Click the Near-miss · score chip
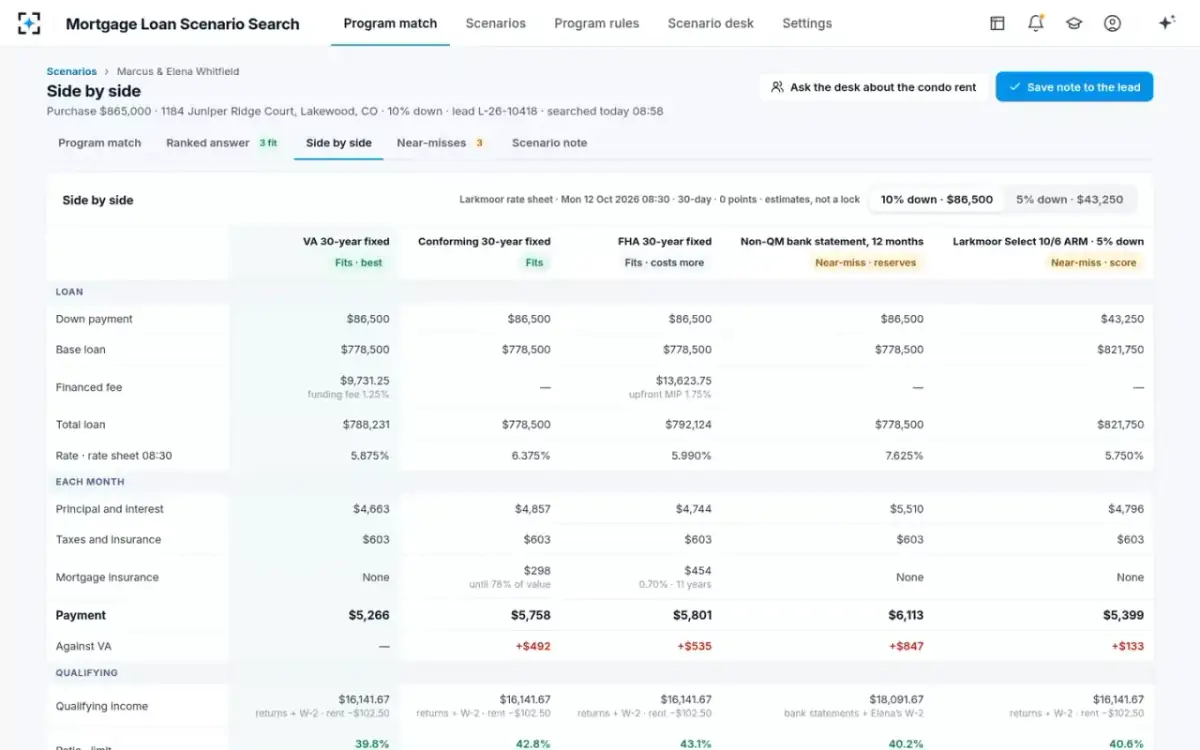1200x750 pixels. (x=1094, y=263)
